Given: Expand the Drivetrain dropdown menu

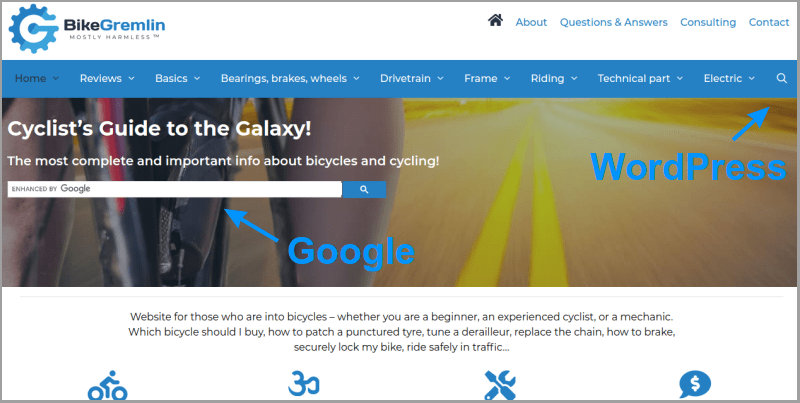Looking at the screenshot, I should (412, 79).
